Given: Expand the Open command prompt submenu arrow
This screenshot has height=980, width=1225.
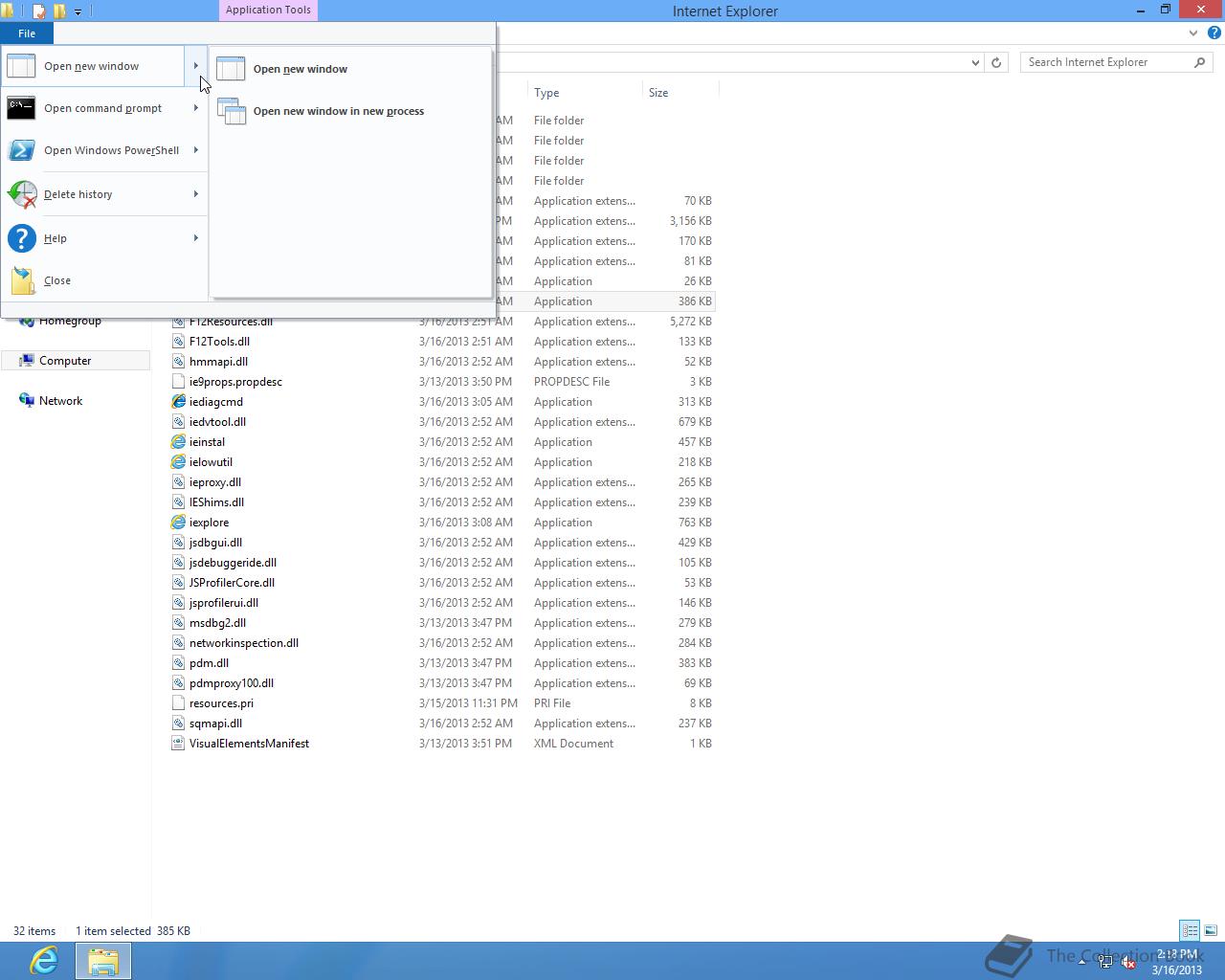Looking at the screenshot, I should pos(195,108).
